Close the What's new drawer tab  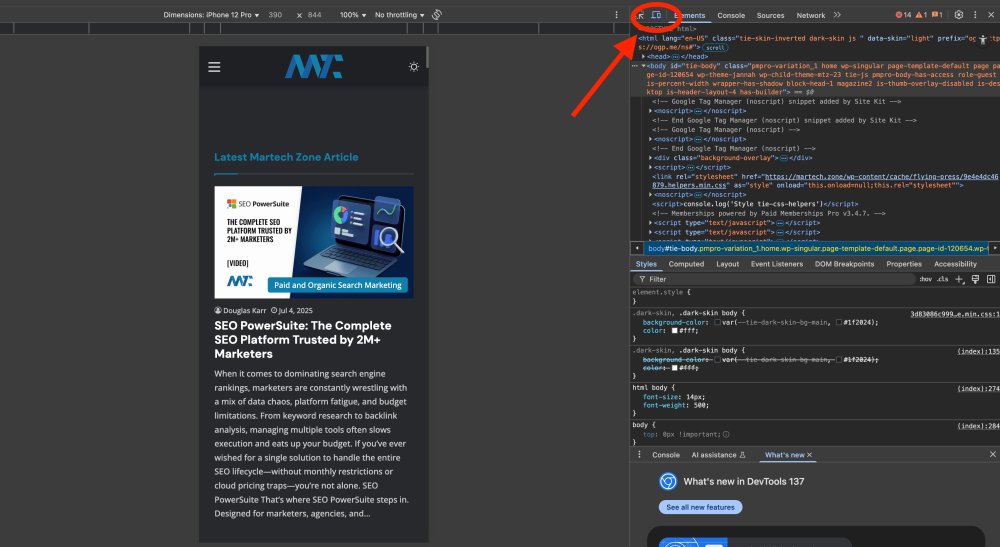[809, 455]
